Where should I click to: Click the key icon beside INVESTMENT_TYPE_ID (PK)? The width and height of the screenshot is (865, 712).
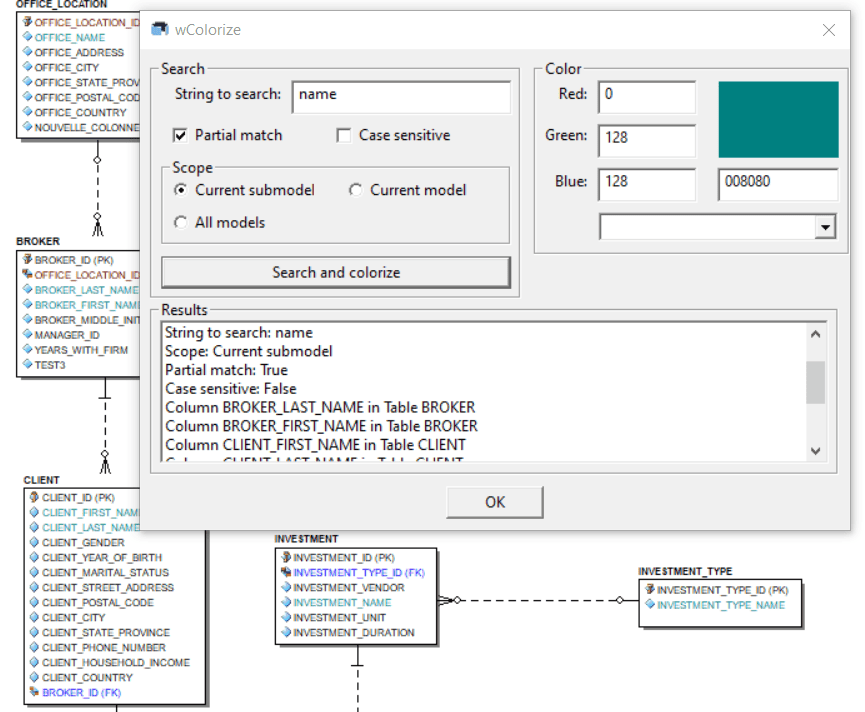point(650,590)
